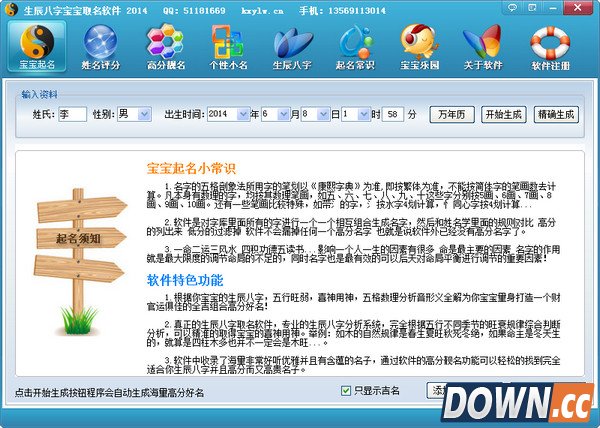Click the 万年历 calendar button

pos(451,115)
